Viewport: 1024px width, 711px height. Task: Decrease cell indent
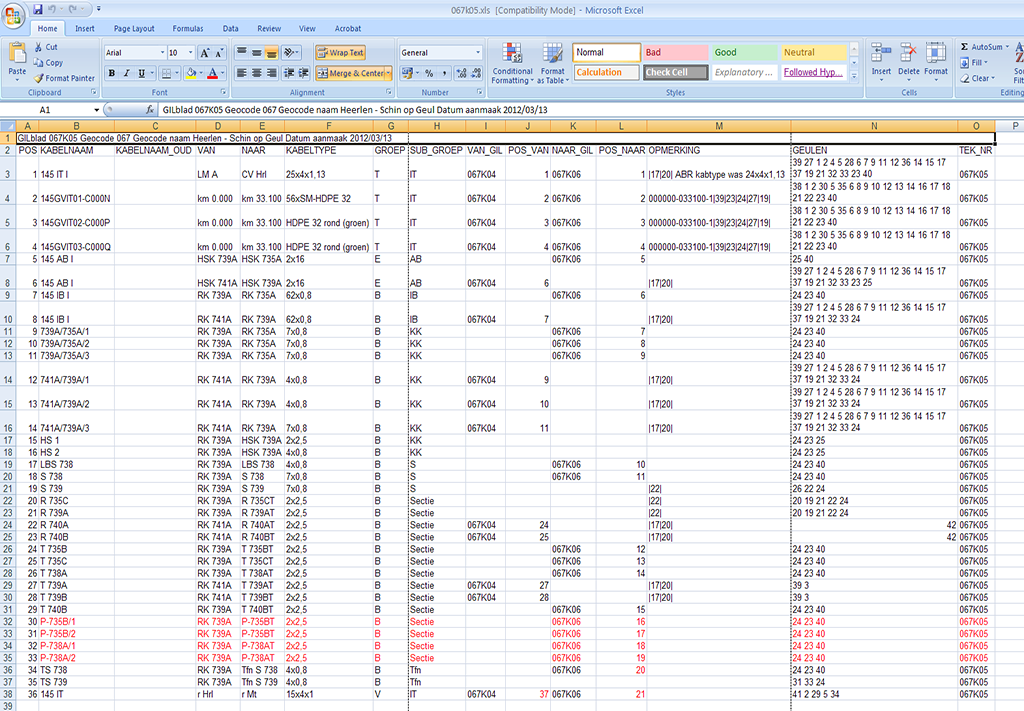pyautogui.click(x=288, y=73)
